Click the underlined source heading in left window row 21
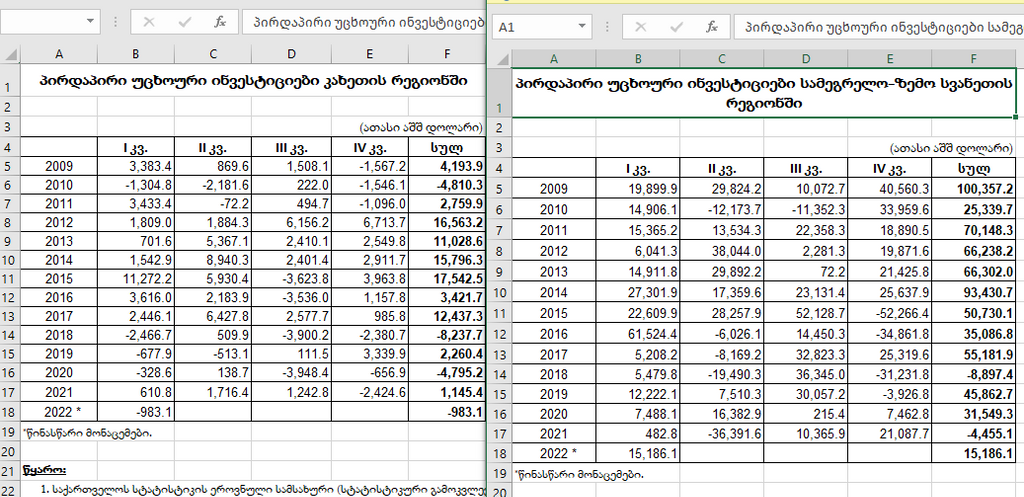1024x497 pixels. [44, 470]
